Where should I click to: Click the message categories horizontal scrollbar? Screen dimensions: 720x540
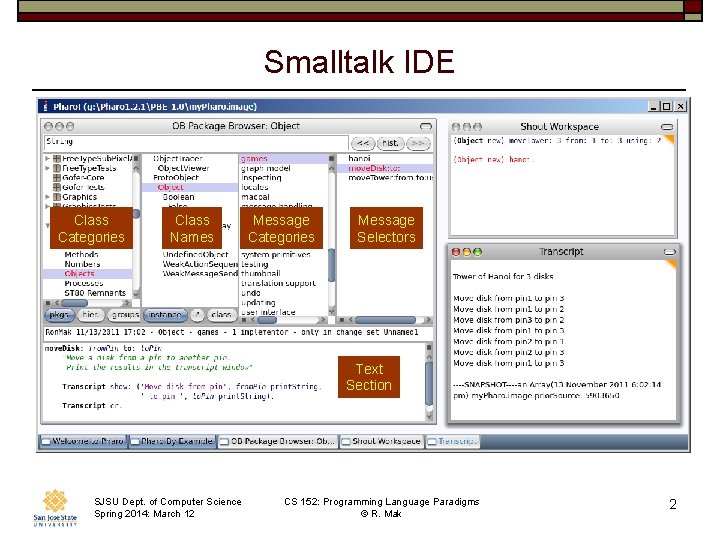pos(284,320)
